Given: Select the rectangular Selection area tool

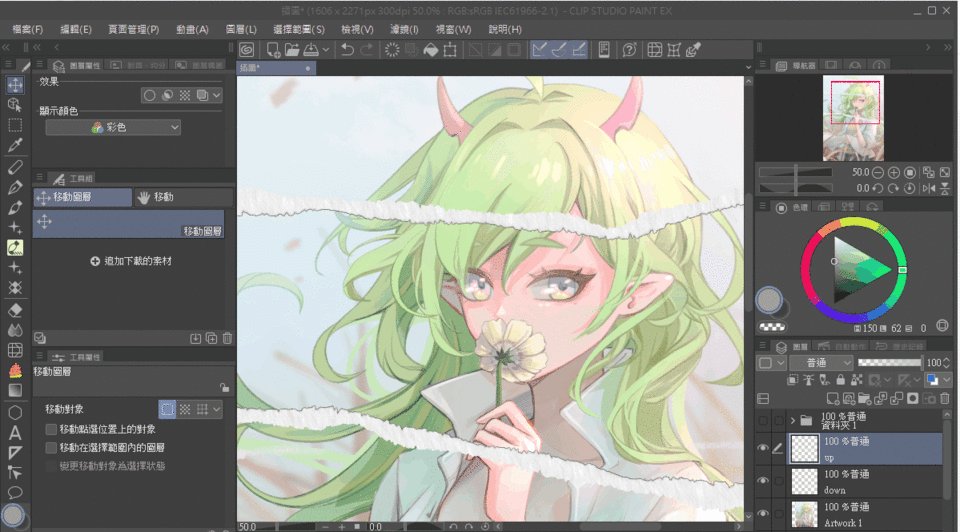Looking at the screenshot, I should [15, 125].
